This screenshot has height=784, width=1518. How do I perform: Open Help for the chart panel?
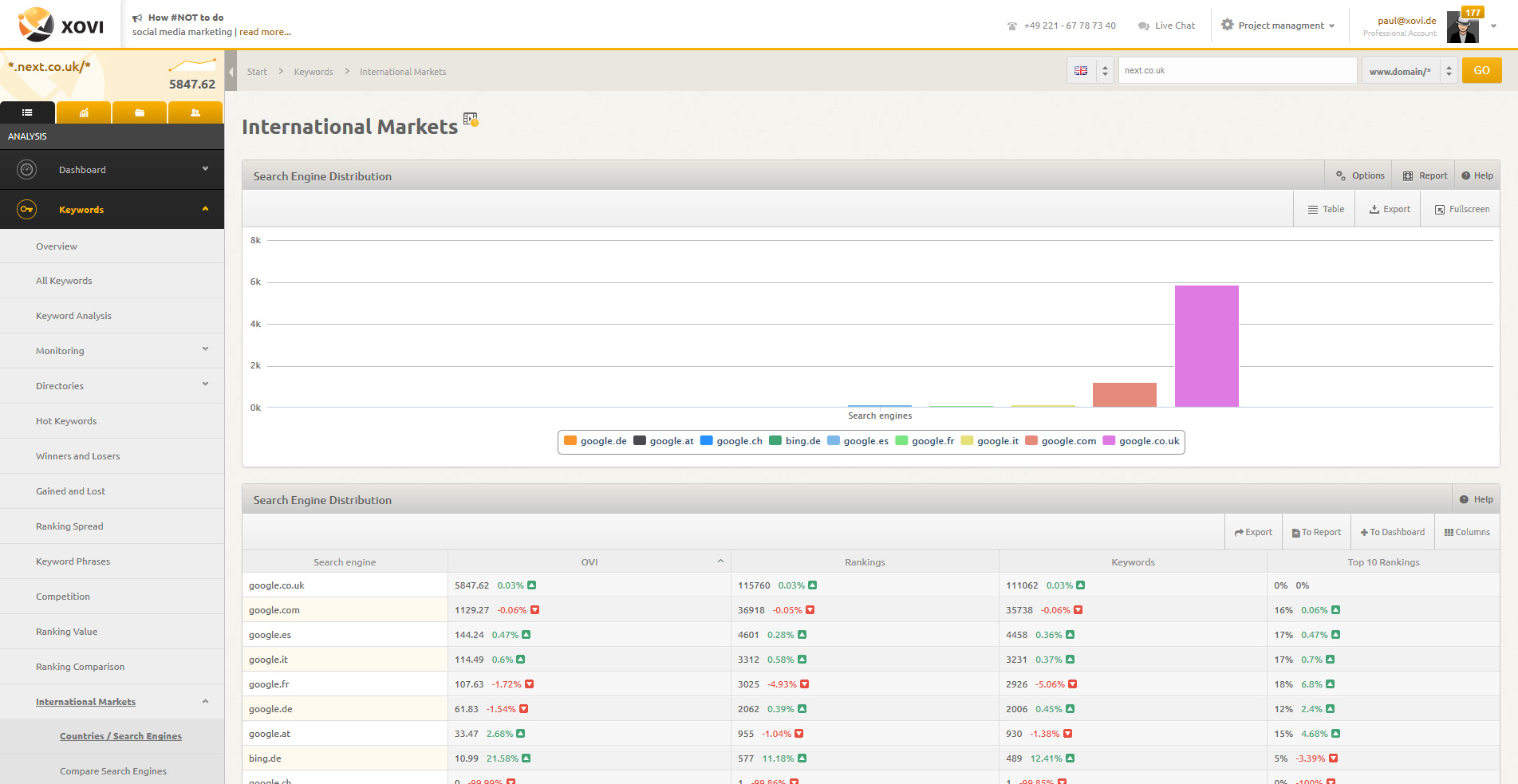1477,175
